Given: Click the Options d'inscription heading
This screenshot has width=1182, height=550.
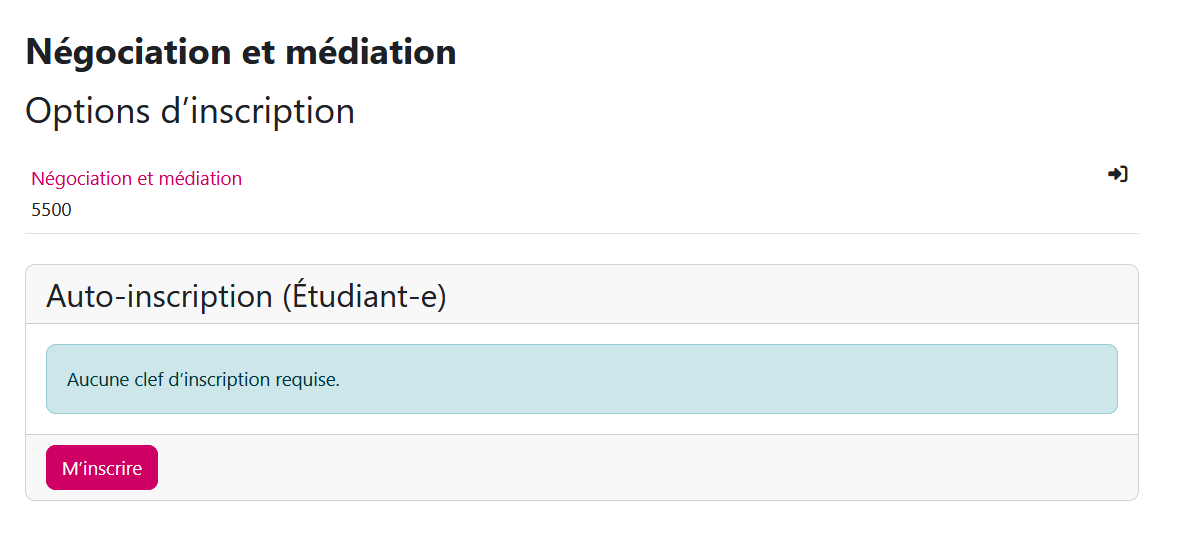Looking at the screenshot, I should click(190, 111).
